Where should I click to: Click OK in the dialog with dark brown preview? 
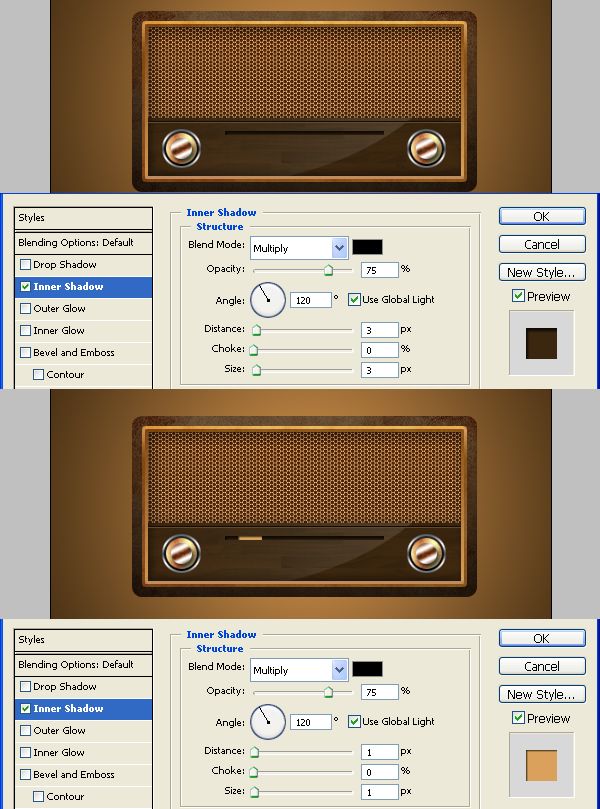(542, 216)
